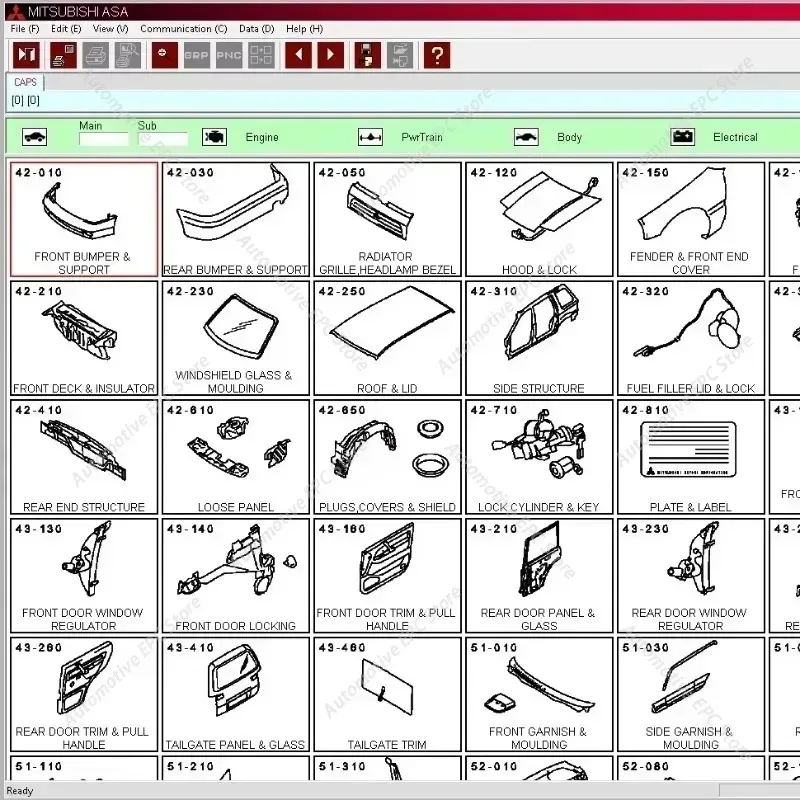Click the zoom magnifier toolbar icon

click(165, 55)
